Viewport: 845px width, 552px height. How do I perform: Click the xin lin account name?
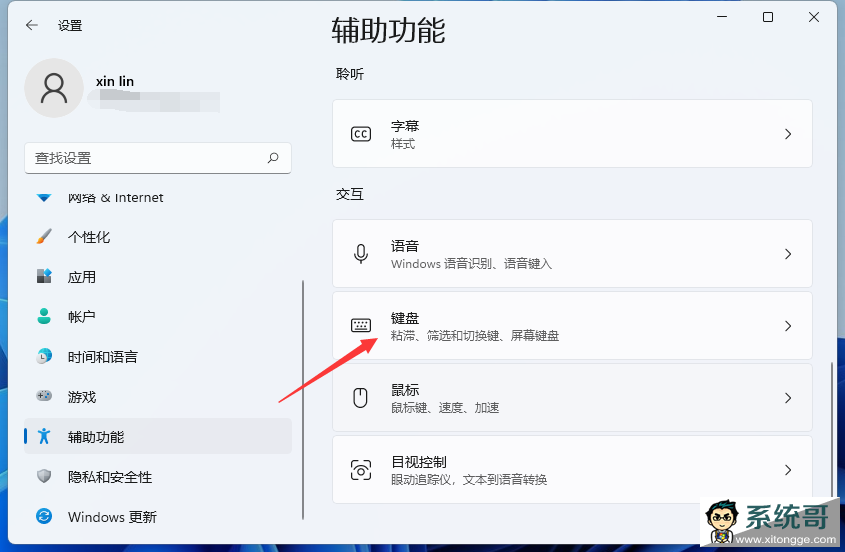pos(115,81)
